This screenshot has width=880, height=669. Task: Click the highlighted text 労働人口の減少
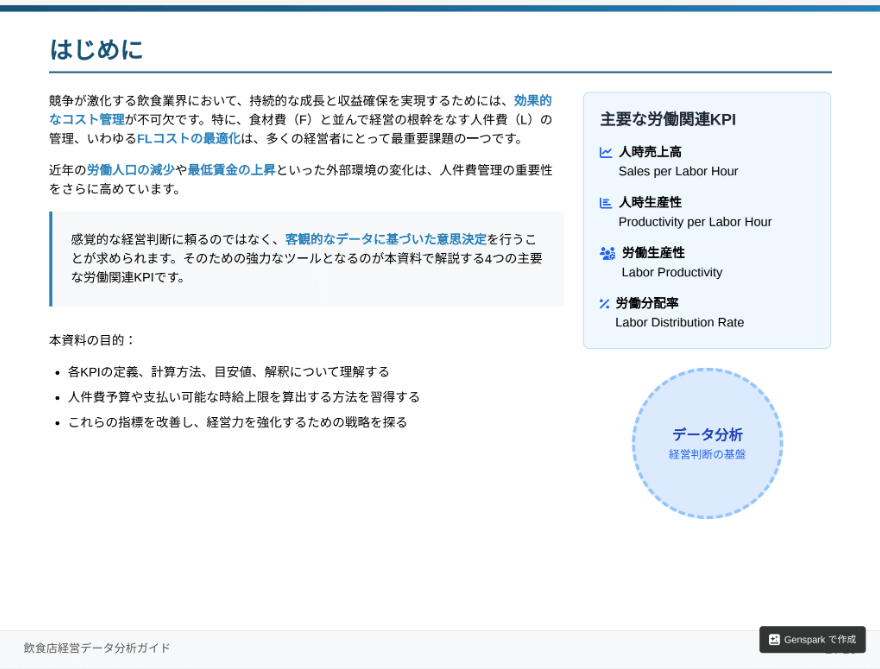pyautogui.click(x=131, y=170)
